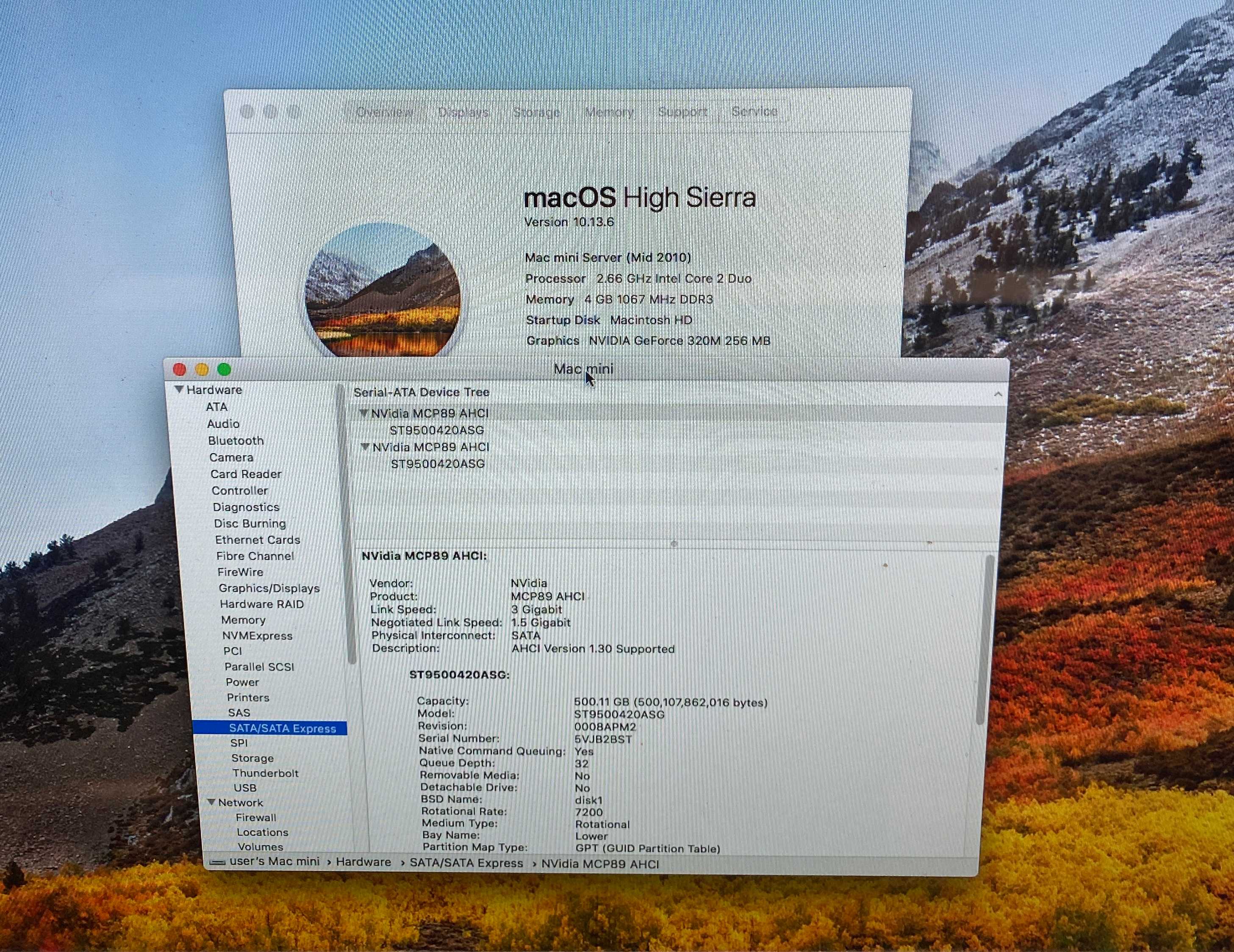Viewport: 1234px width, 952px height.
Task: Click the Version 10.13.6 text
Action: click(569, 222)
